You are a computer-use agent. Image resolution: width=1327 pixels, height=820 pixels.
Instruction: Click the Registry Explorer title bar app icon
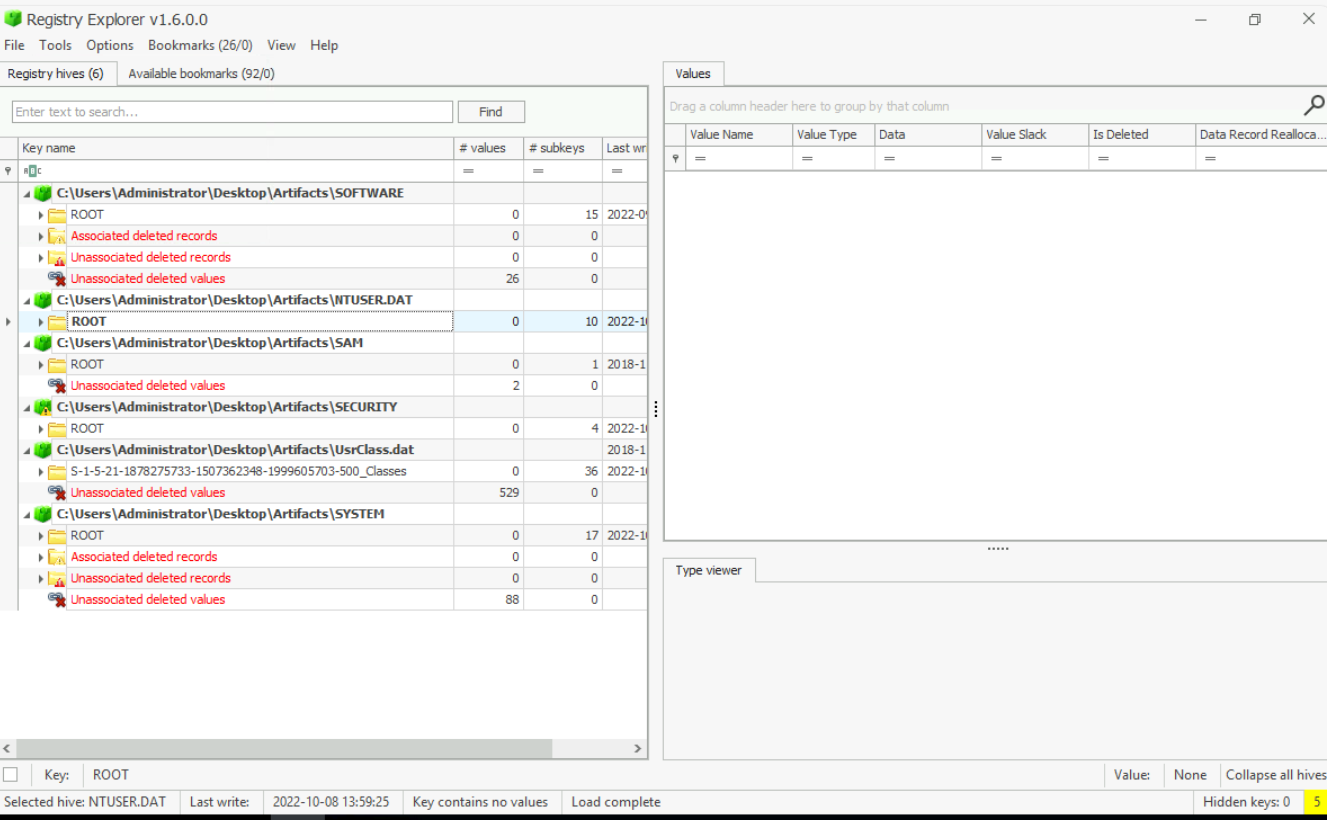[13, 19]
